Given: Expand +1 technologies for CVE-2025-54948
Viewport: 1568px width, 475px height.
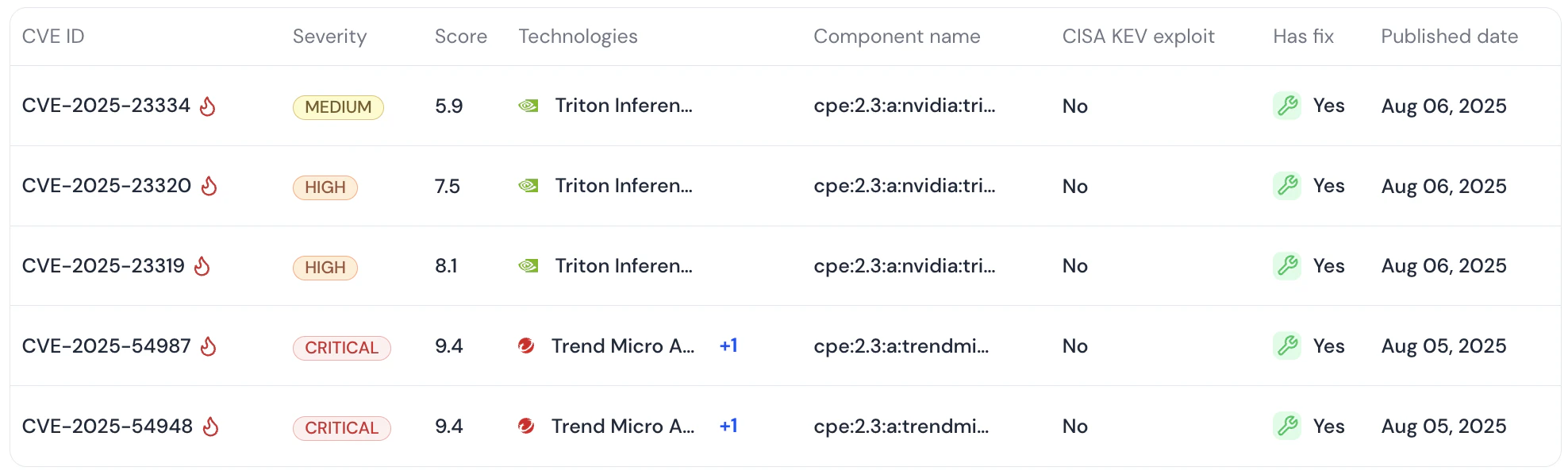Looking at the screenshot, I should (728, 426).
